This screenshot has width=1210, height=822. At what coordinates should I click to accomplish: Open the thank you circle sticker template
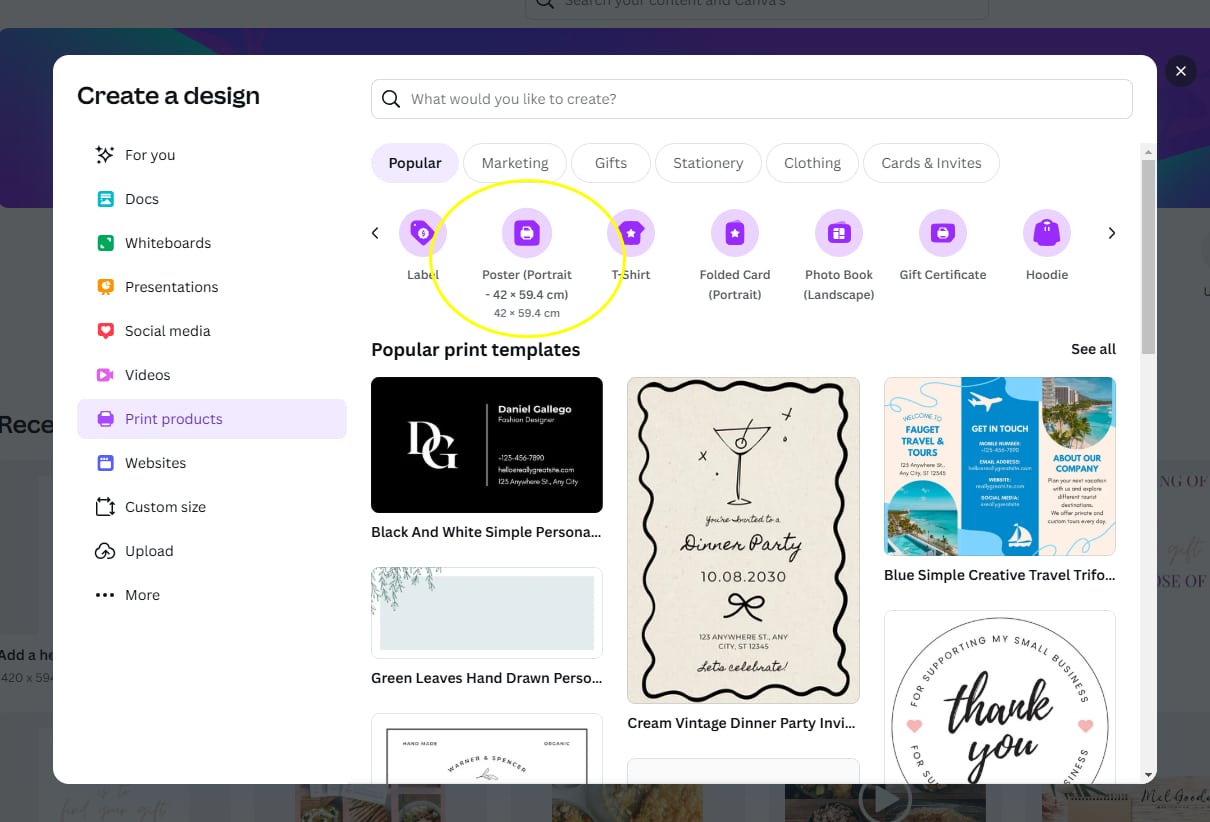point(1000,697)
